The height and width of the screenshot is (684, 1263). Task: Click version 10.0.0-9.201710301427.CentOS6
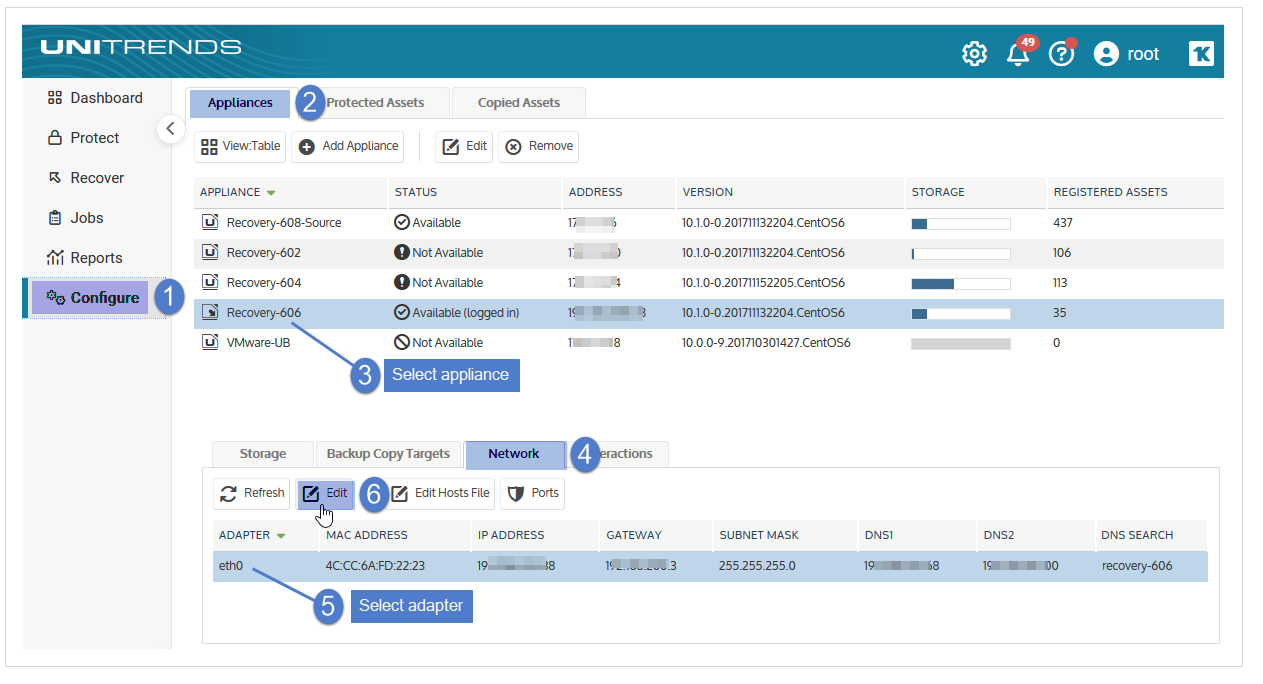[766, 343]
